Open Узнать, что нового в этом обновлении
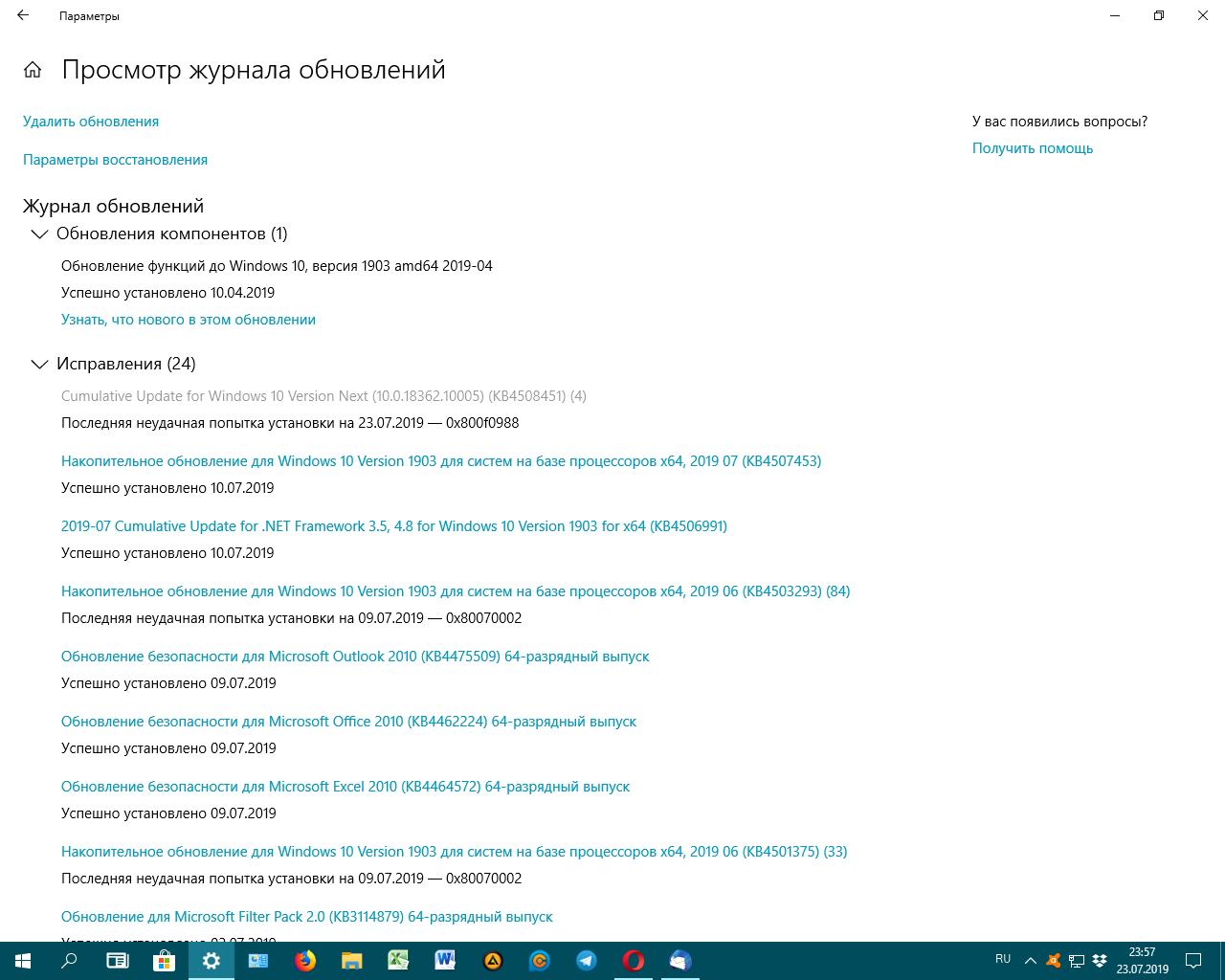 point(189,320)
